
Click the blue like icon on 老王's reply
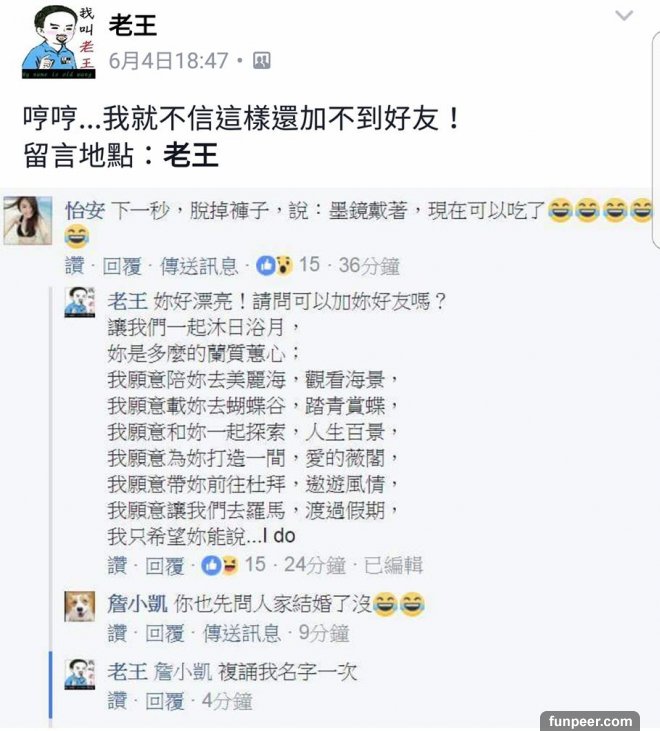coord(211,565)
